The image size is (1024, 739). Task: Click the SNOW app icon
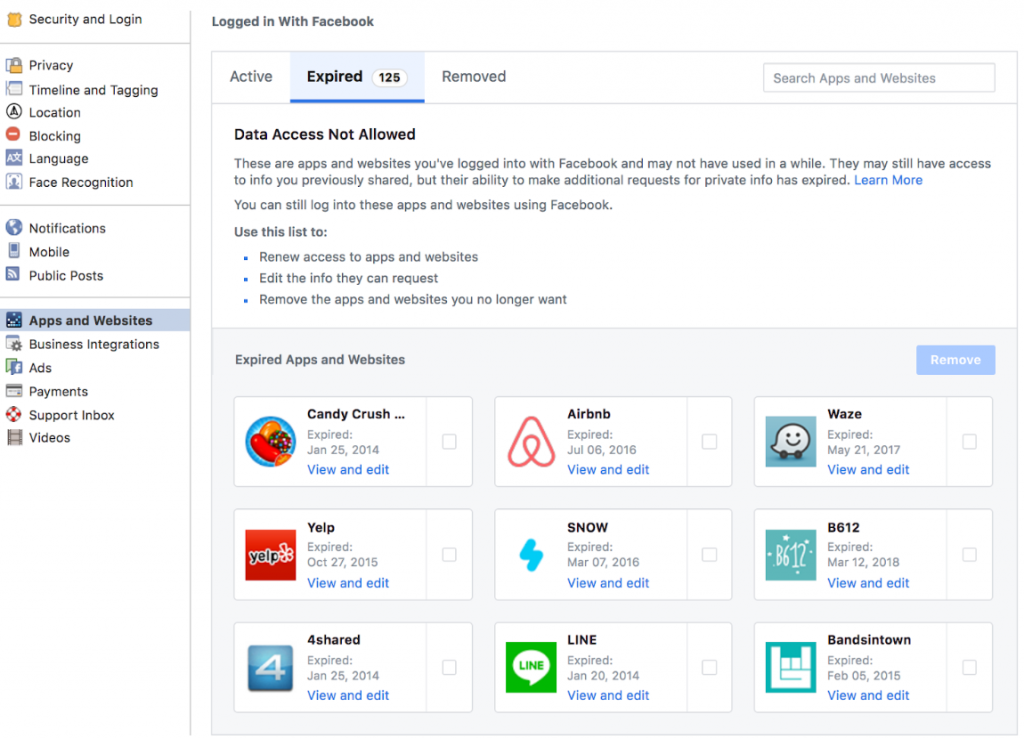[x=530, y=554]
